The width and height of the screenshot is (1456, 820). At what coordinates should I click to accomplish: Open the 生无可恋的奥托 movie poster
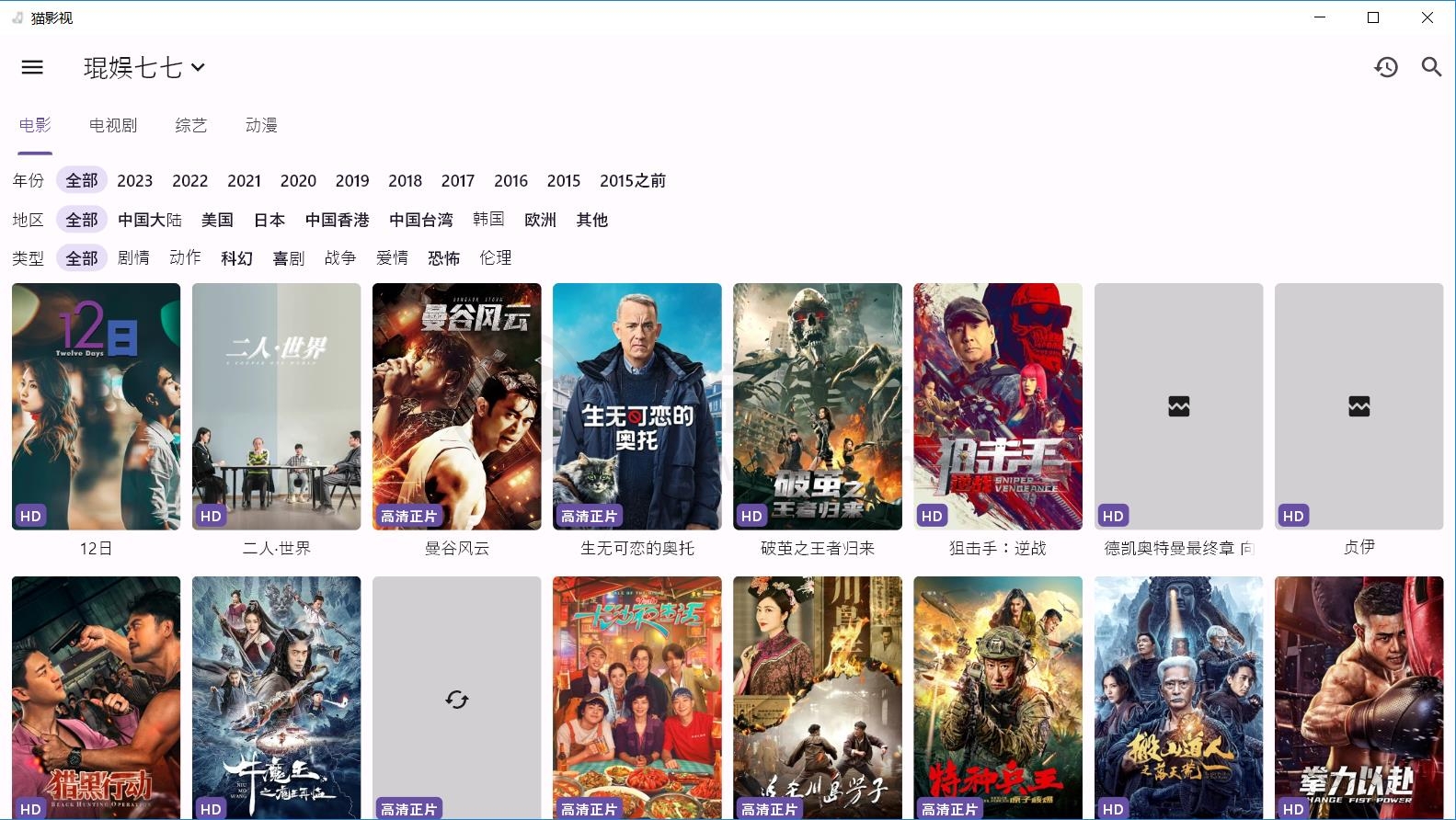click(x=637, y=406)
